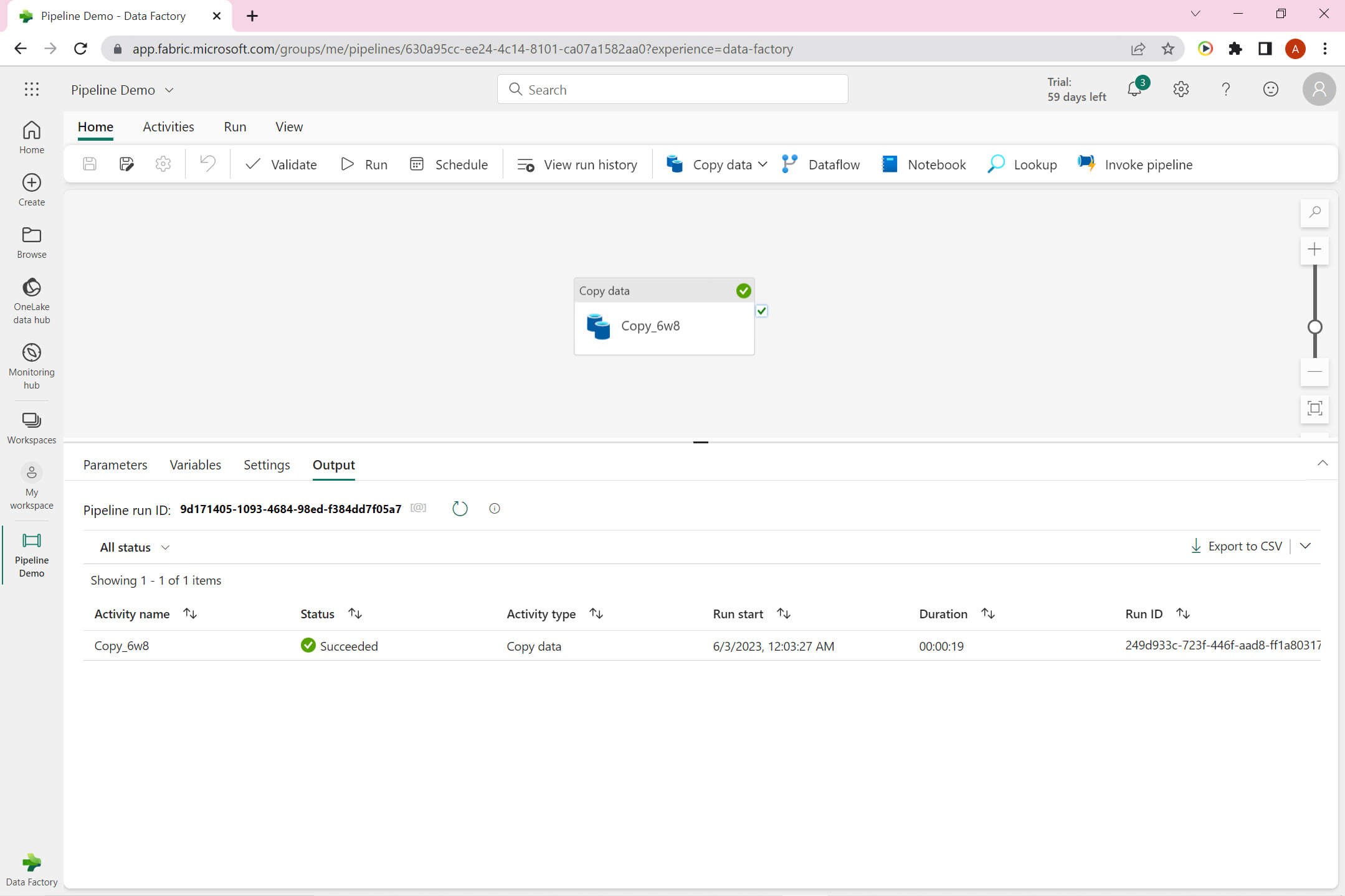The width and height of the screenshot is (1345, 896).
Task: Sort by Duration column
Action: tap(987, 613)
